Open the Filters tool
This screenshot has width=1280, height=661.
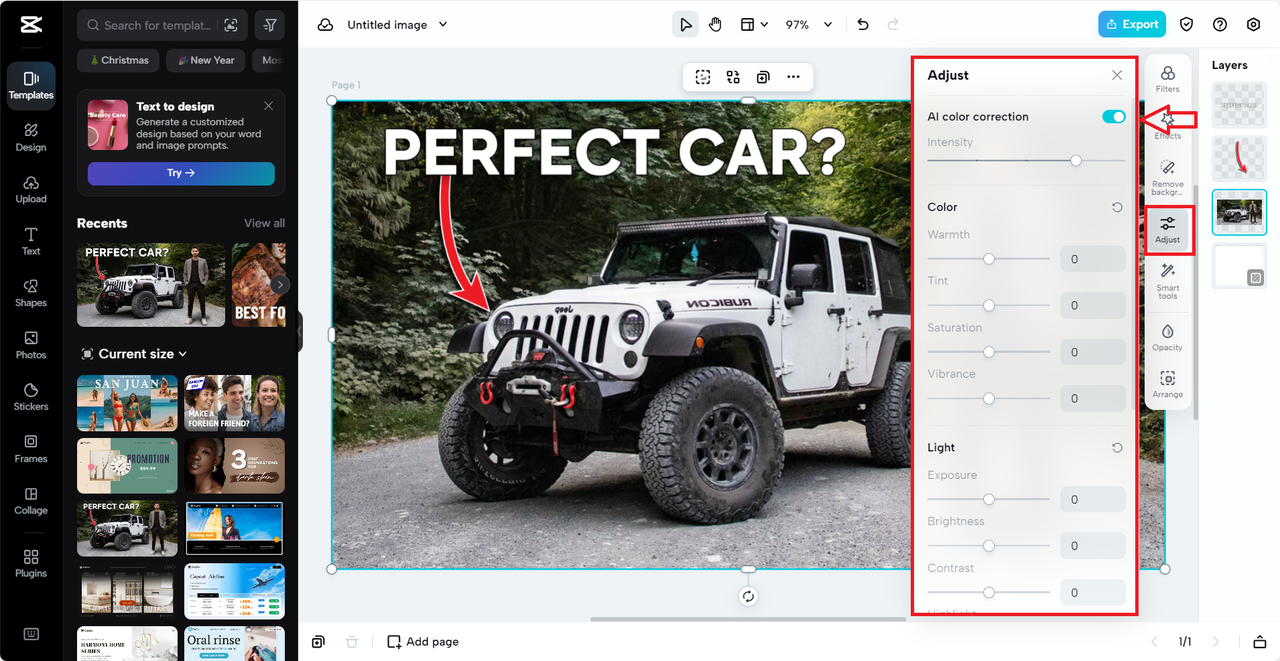click(x=1167, y=79)
